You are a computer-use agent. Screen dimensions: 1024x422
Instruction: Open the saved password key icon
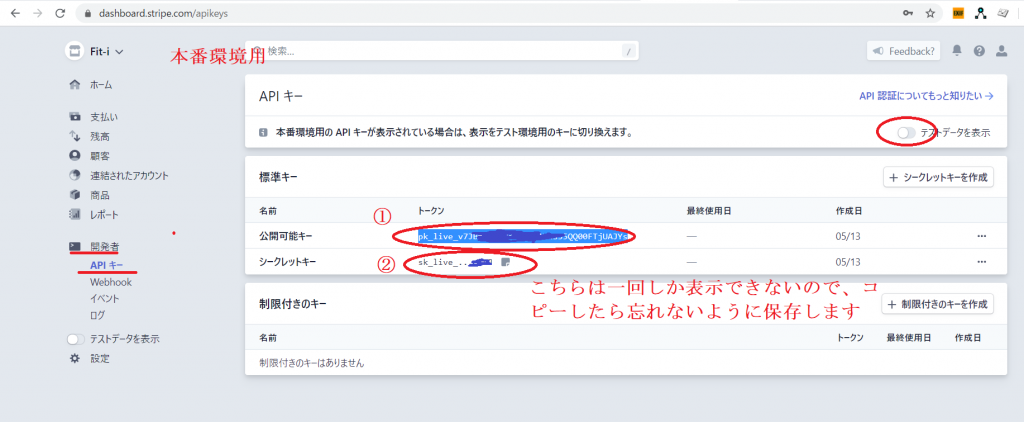(x=908, y=14)
